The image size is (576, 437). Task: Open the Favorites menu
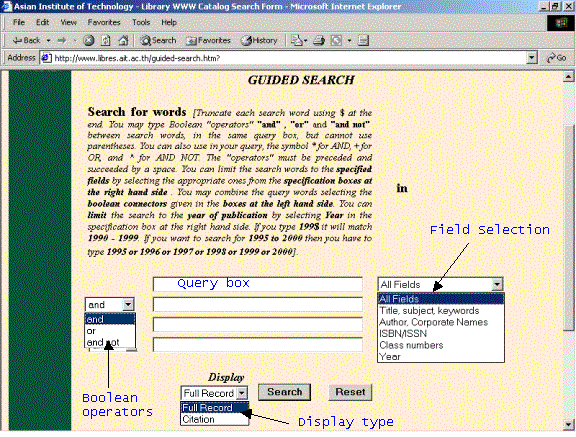tap(104, 22)
